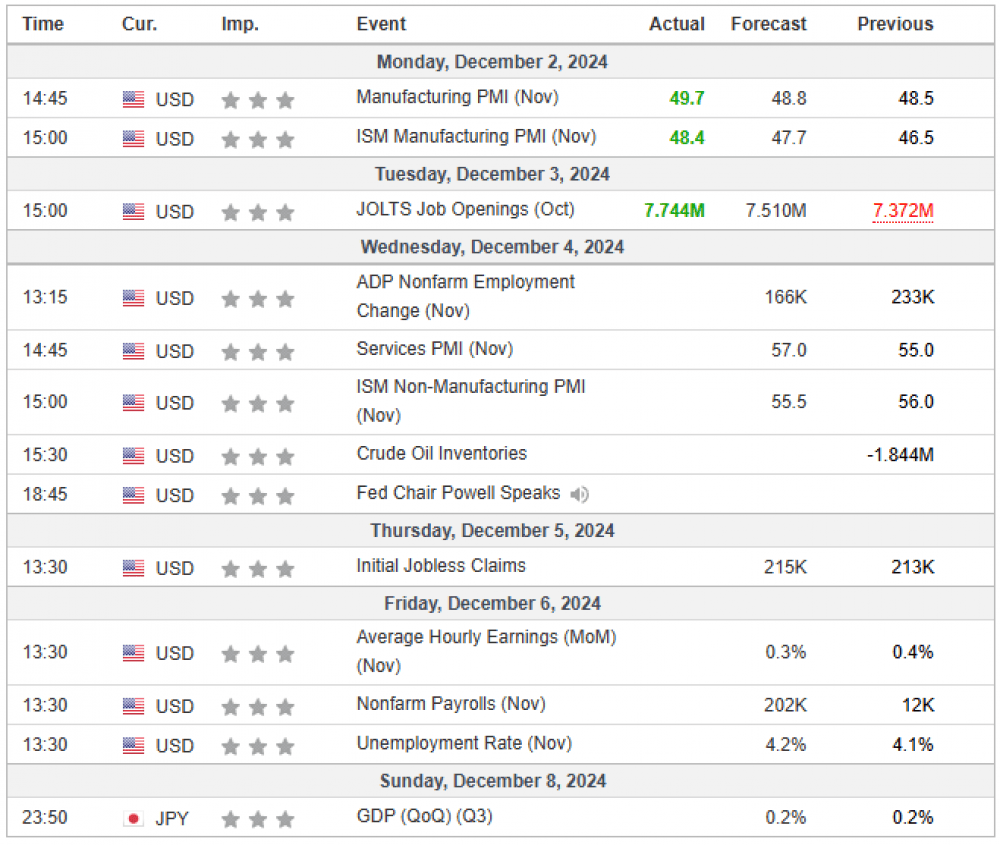The height and width of the screenshot is (845, 1000).
Task: Click US flag in Manufacturing PMI (Nov) row
Action: pos(133,99)
